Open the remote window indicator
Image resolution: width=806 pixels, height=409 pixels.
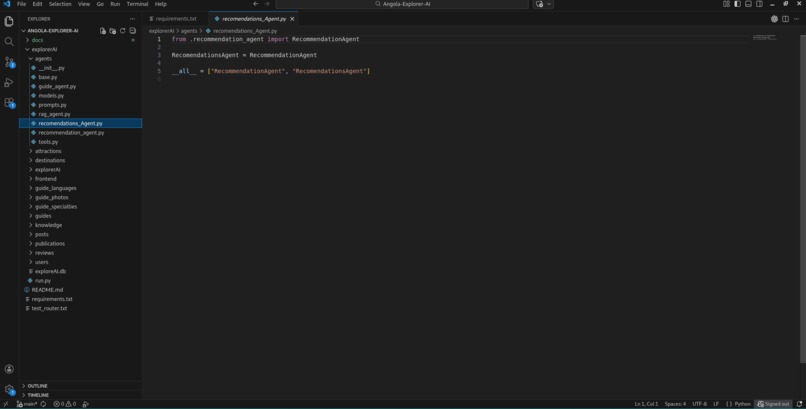(6, 404)
